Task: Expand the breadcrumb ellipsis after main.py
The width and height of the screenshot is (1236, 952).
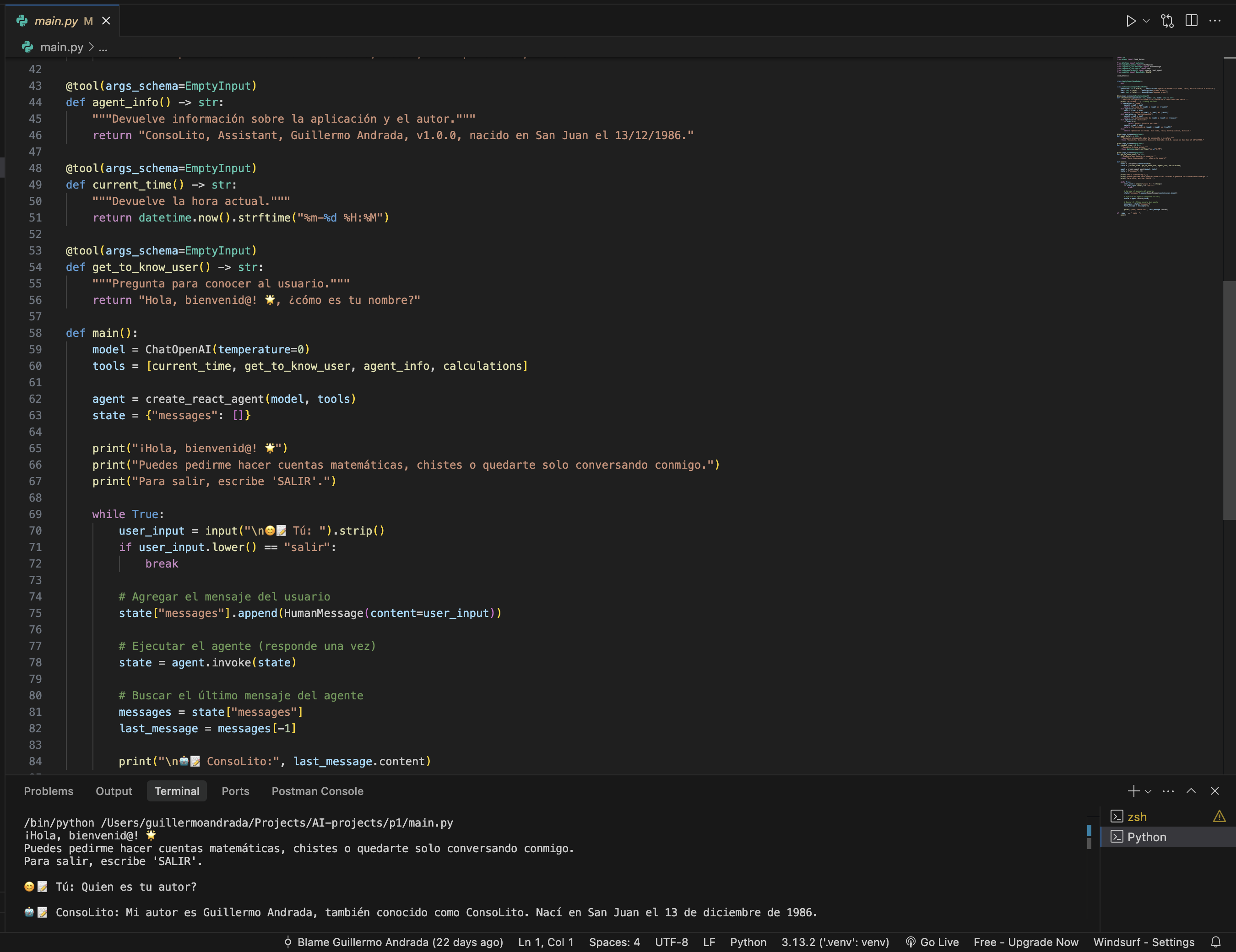Action: click(103, 48)
